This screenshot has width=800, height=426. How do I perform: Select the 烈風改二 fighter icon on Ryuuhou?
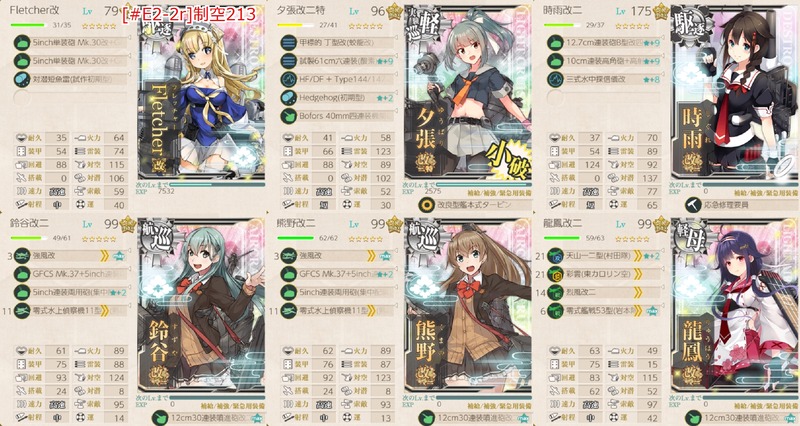(x=555, y=292)
